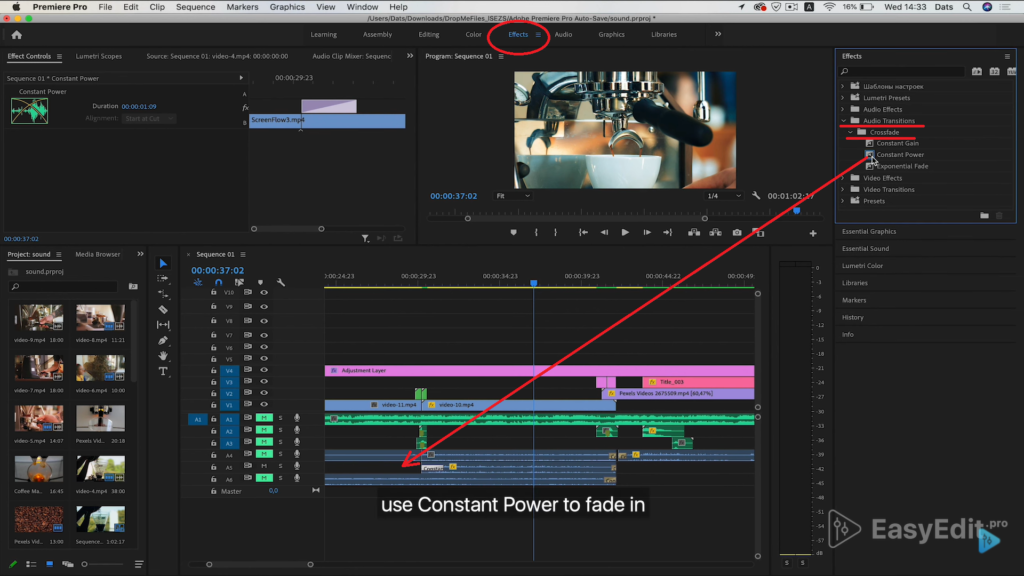Expand the Lumetri Presets folder

pyautogui.click(x=842, y=98)
